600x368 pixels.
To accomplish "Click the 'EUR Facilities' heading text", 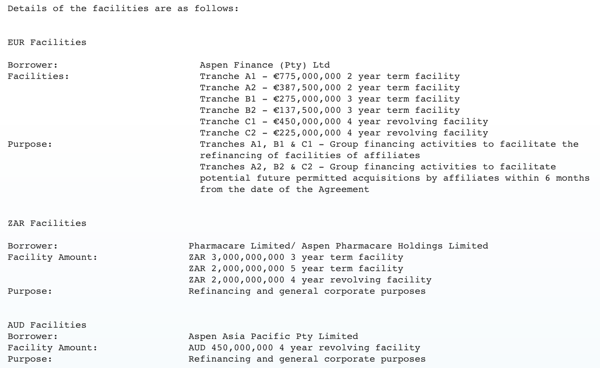I will coord(47,42).
